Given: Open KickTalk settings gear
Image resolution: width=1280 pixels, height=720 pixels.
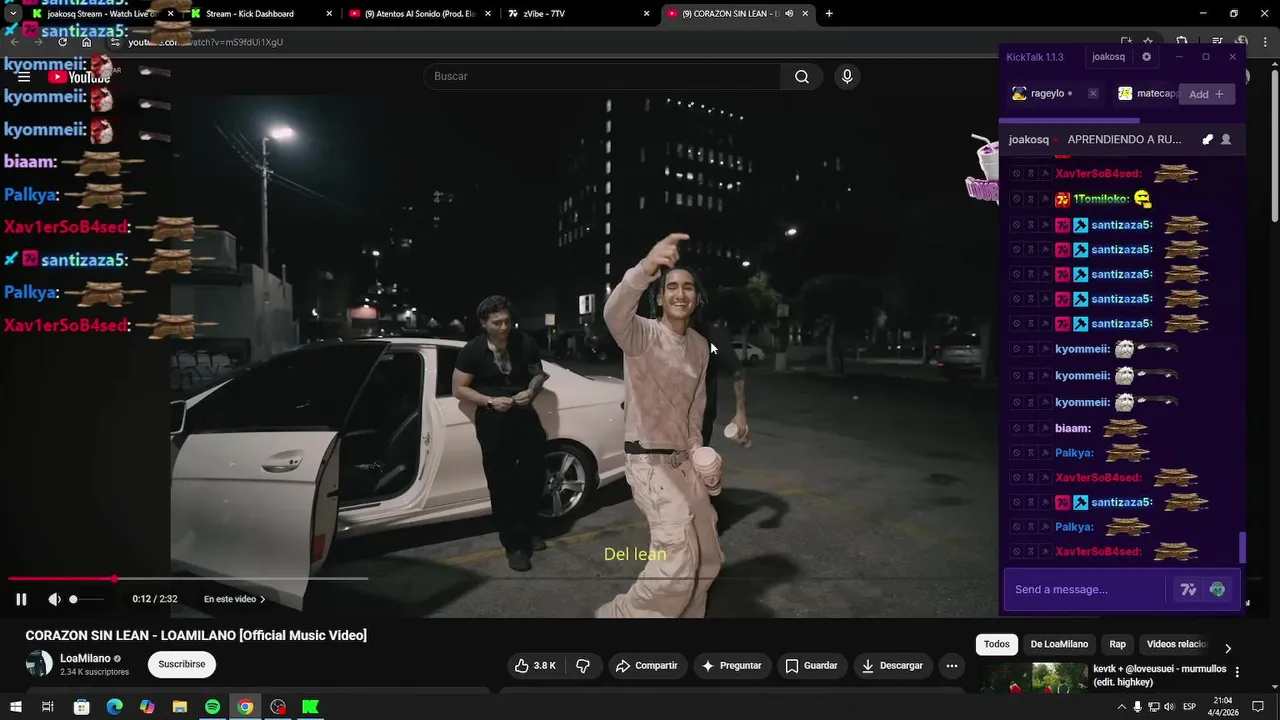Looking at the screenshot, I should coord(1146,57).
